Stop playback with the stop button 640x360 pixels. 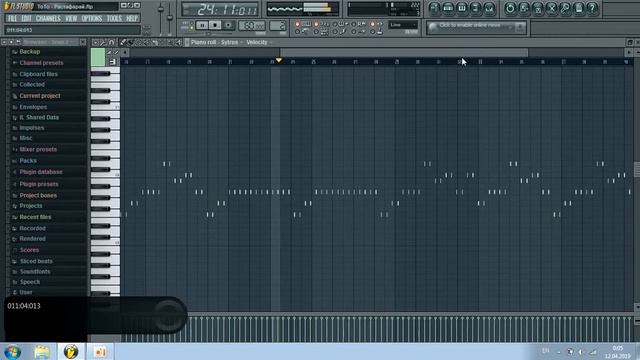pyautogui.click(x=215, y=25)
